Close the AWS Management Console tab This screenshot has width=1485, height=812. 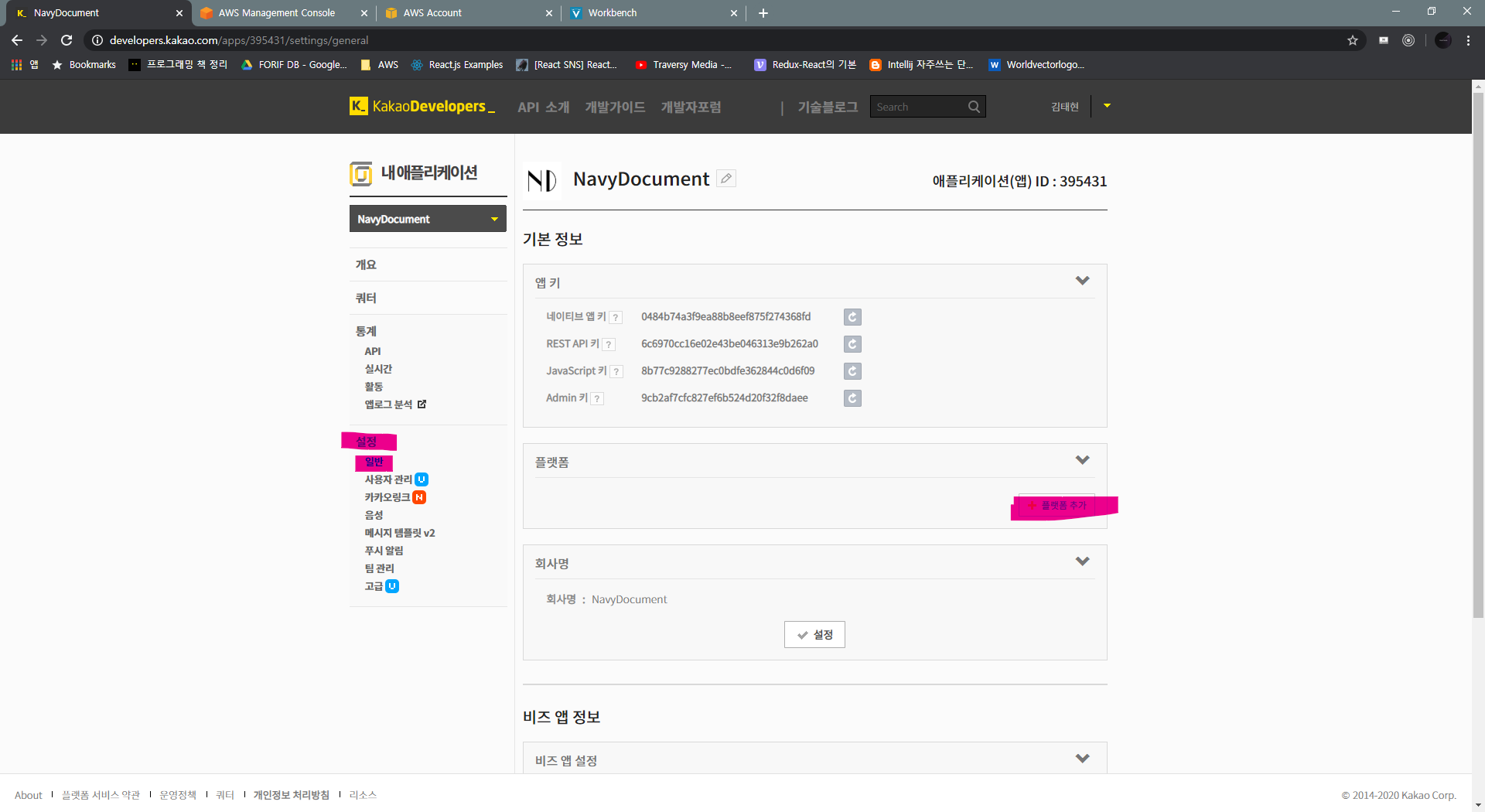tap(364, 13)
